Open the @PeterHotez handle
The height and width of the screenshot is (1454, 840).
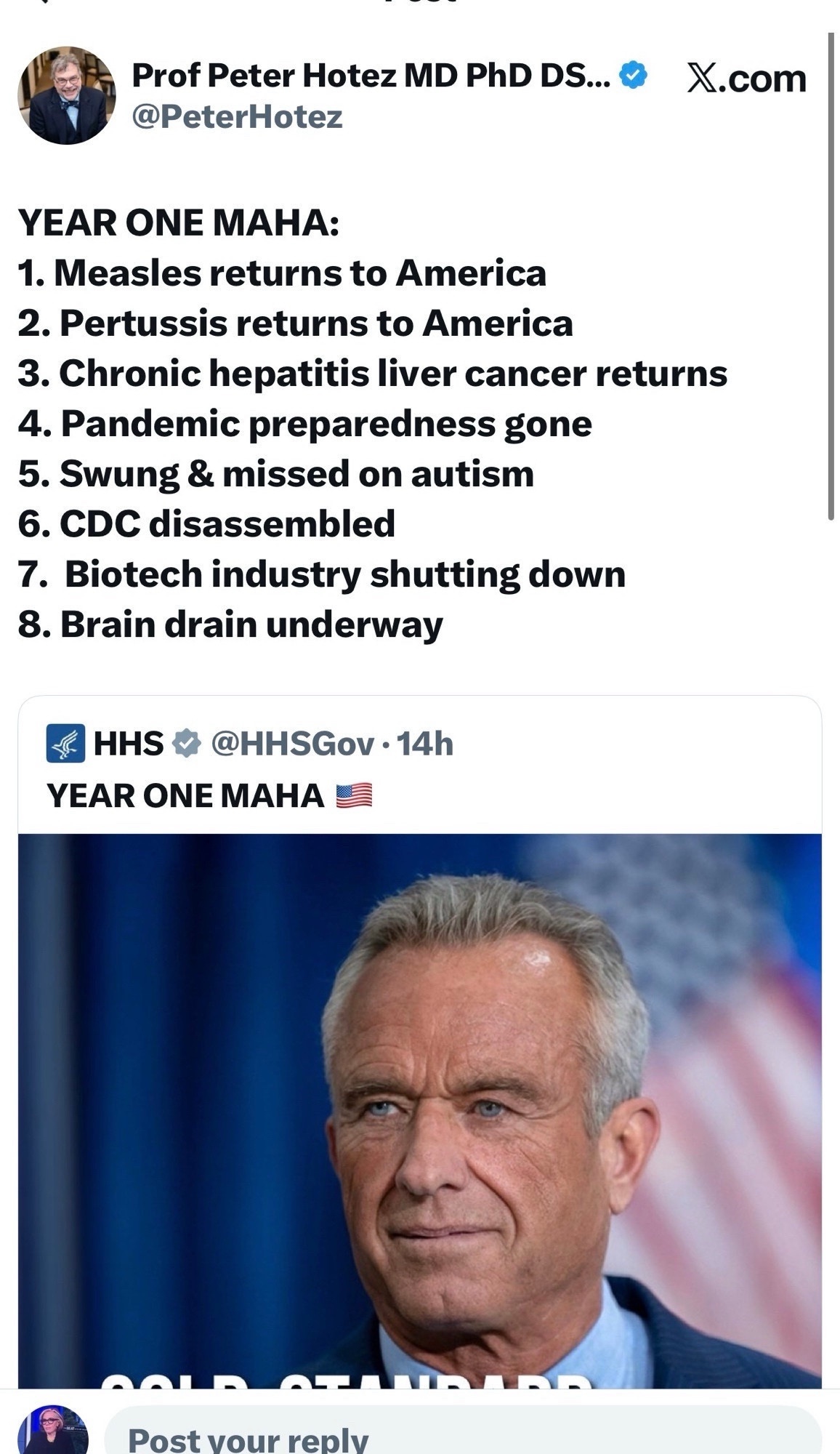coord(236,116)
